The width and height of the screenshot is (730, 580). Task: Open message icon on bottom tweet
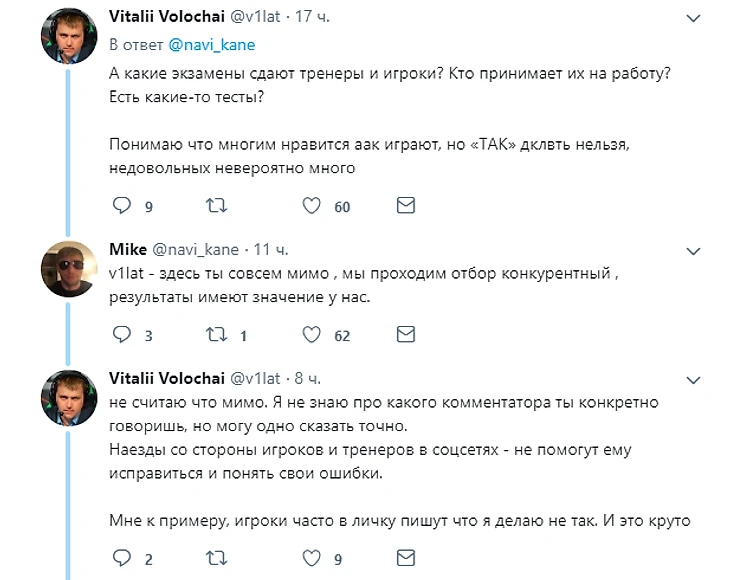[x=406, y=558]
